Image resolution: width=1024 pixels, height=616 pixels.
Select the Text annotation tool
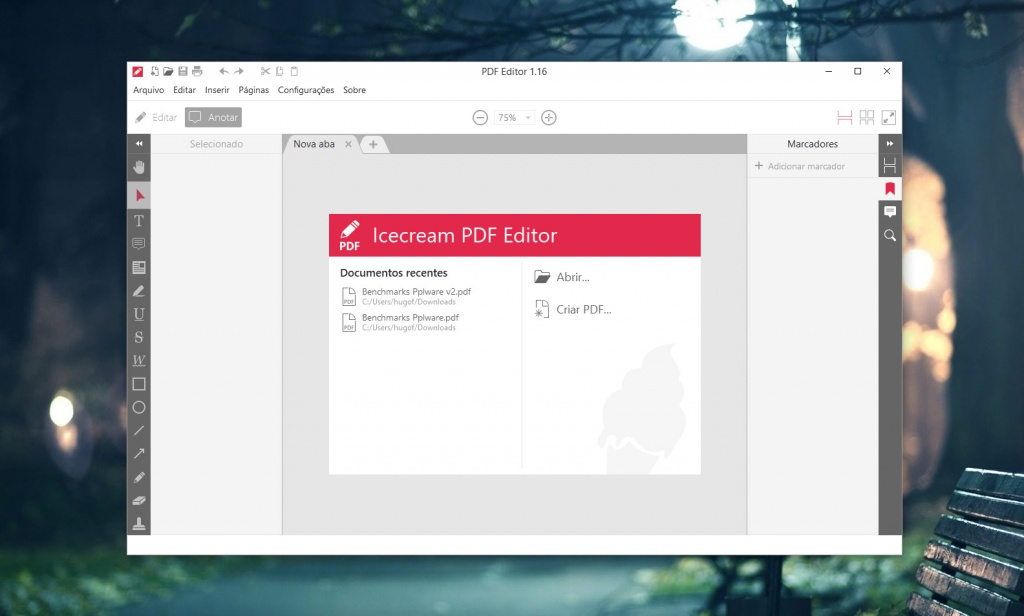[x=139, y=221]
